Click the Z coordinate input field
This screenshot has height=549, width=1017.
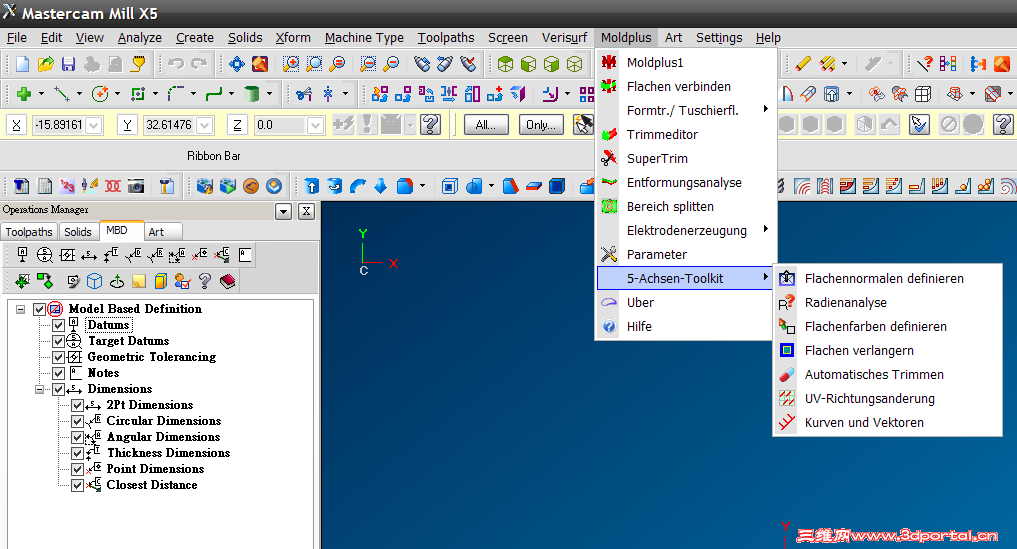(281, 125)
